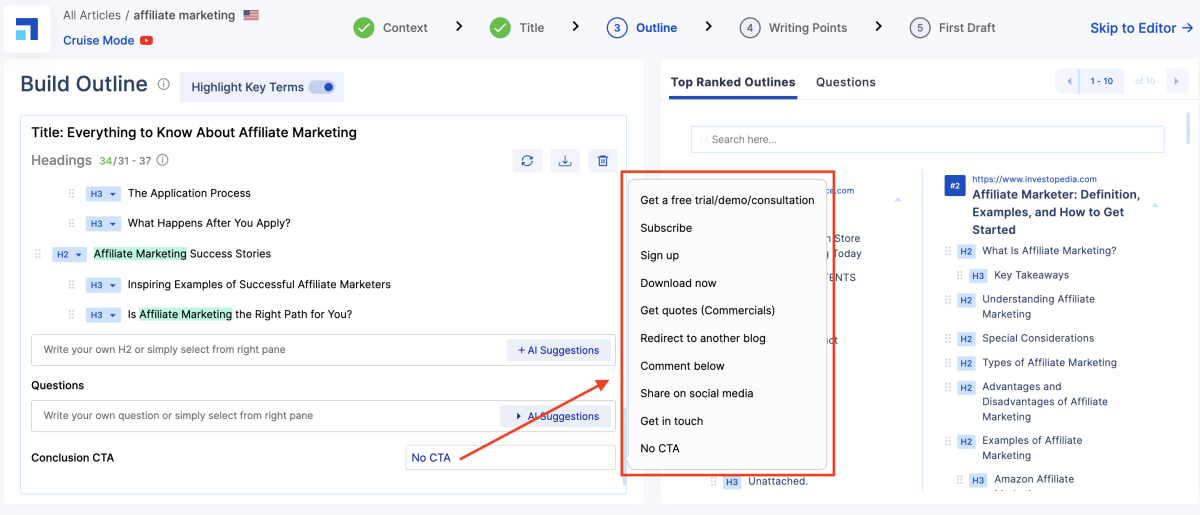The width and height of the screenshot is (1200, 515).
Task: Click the app logo in top-left corner
Action: coord(28,28)
